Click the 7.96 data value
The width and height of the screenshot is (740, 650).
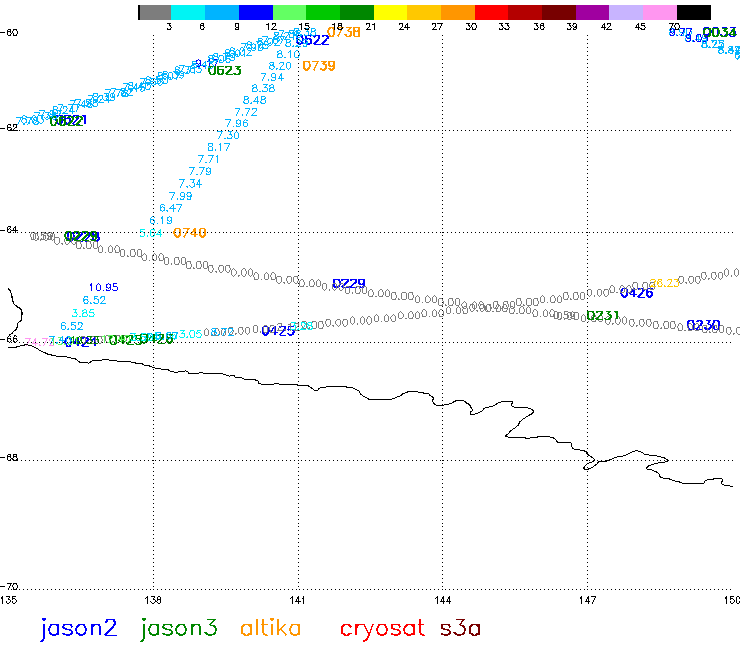pyautogui.click(x=236, y=124)
